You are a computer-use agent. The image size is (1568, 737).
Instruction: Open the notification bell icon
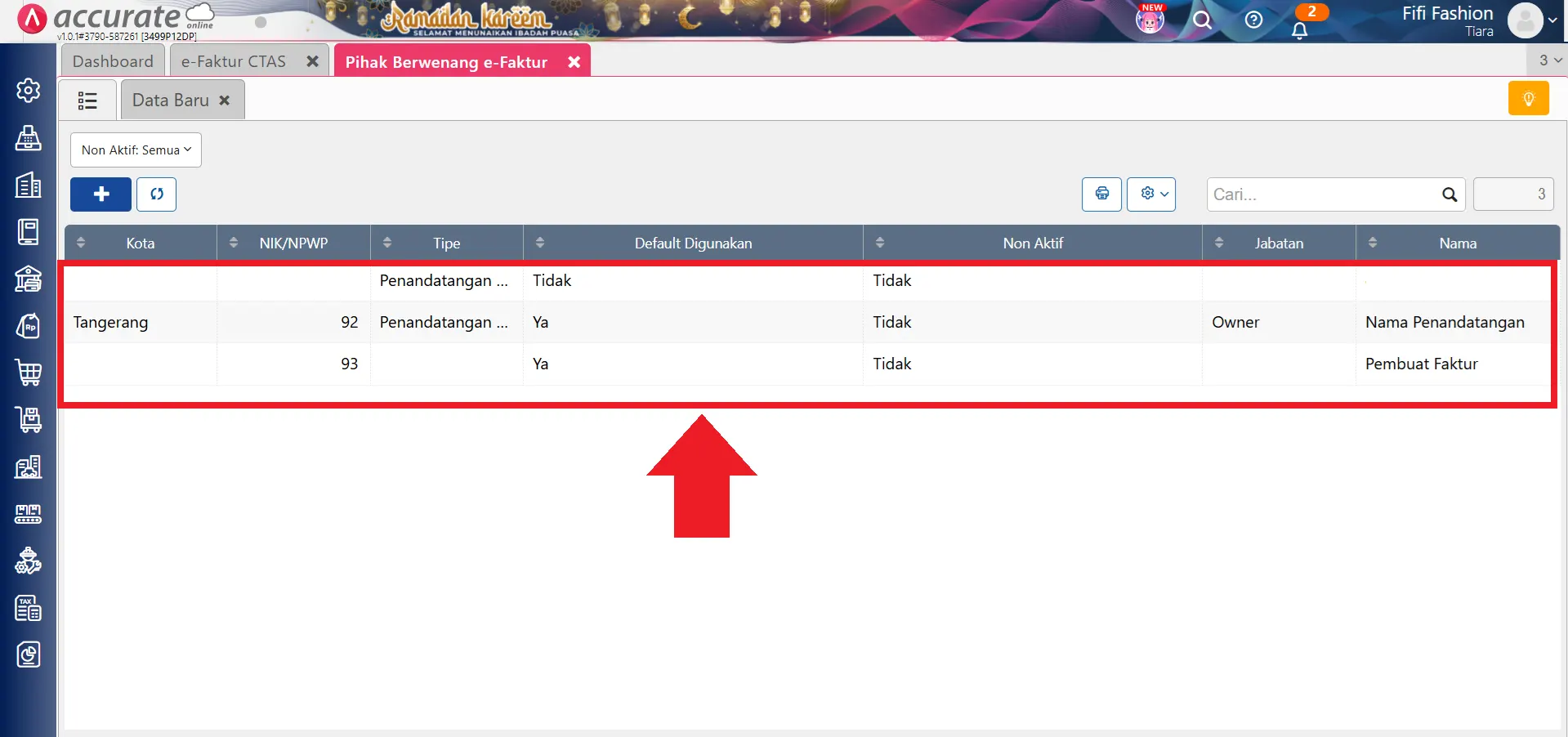point(1299,30)
